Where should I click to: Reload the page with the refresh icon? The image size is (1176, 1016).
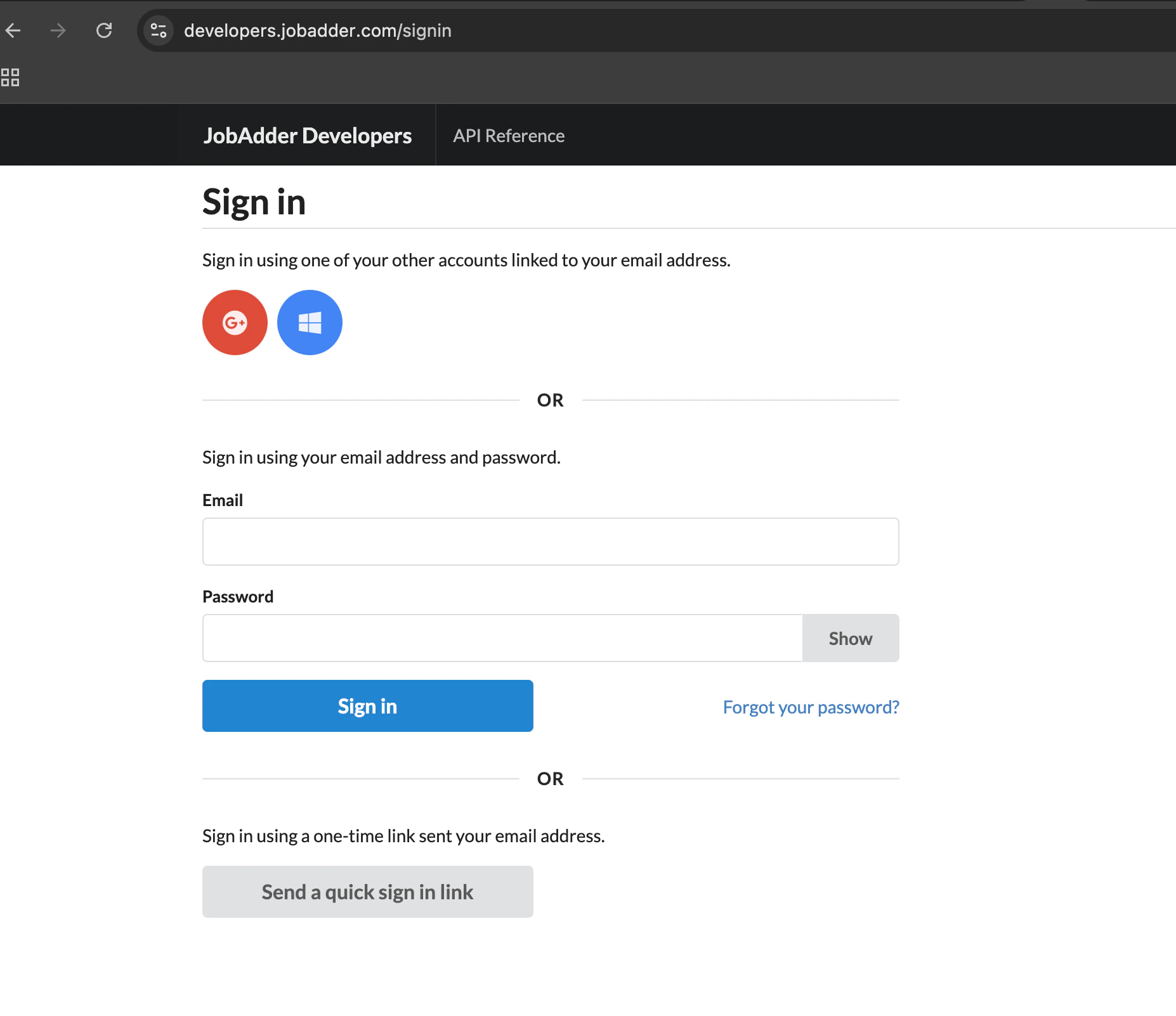coord(105,30)
